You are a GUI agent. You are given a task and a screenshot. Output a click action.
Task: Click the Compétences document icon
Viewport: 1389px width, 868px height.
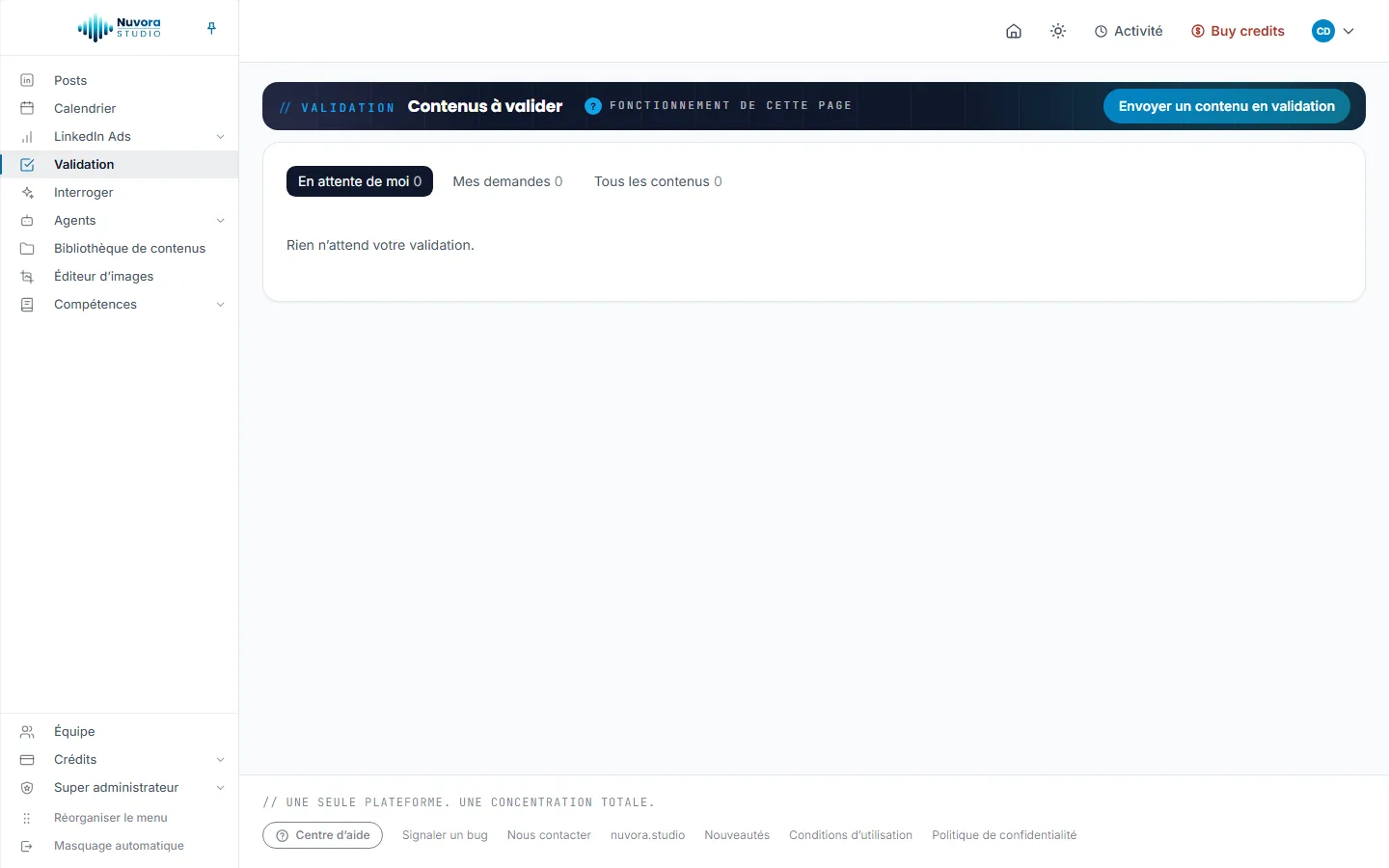tap(27, 304)
